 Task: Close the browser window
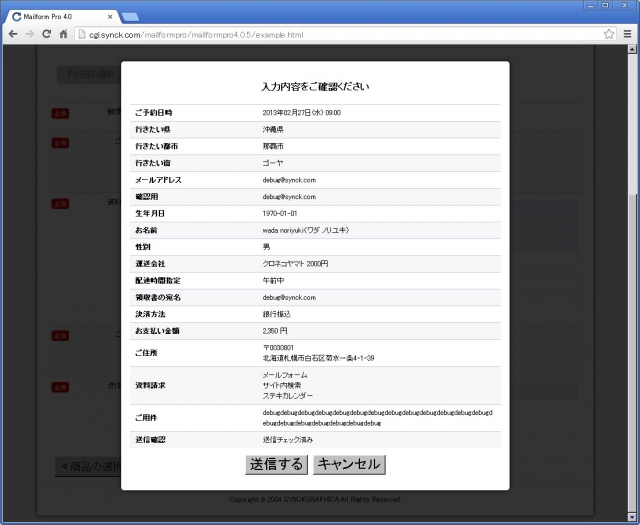pos(624,6)
